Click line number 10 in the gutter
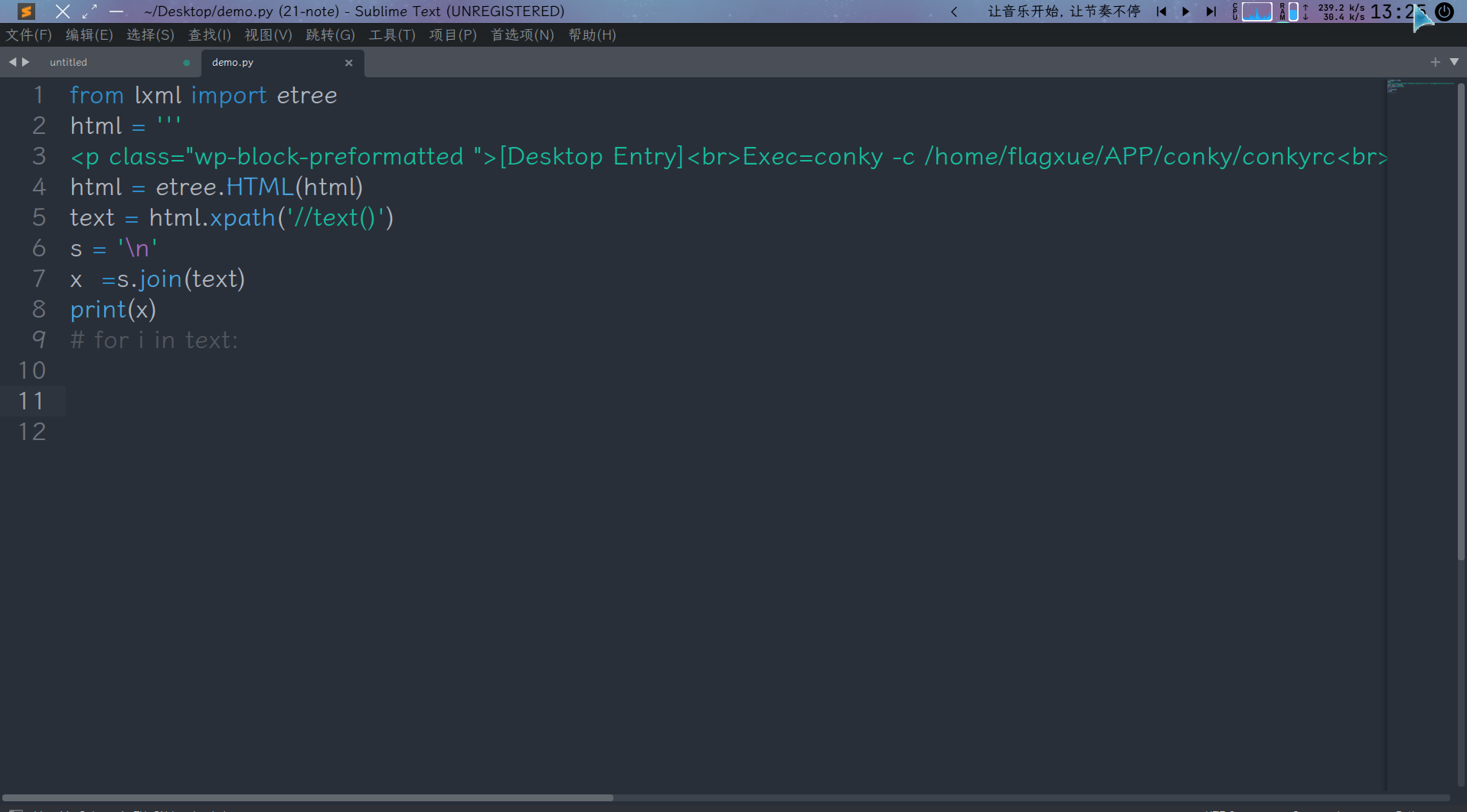This screenshot has width=1467, height=812. [32, 370]
